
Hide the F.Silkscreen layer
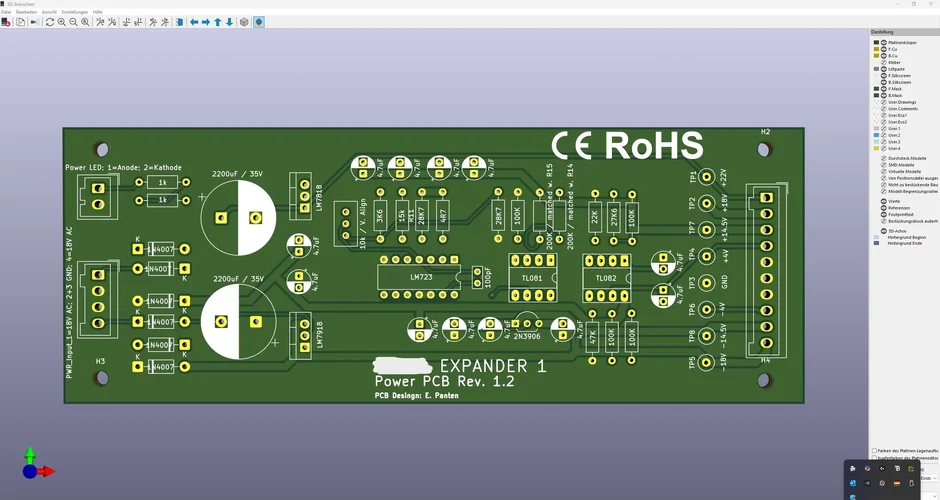tap(884, 76)
